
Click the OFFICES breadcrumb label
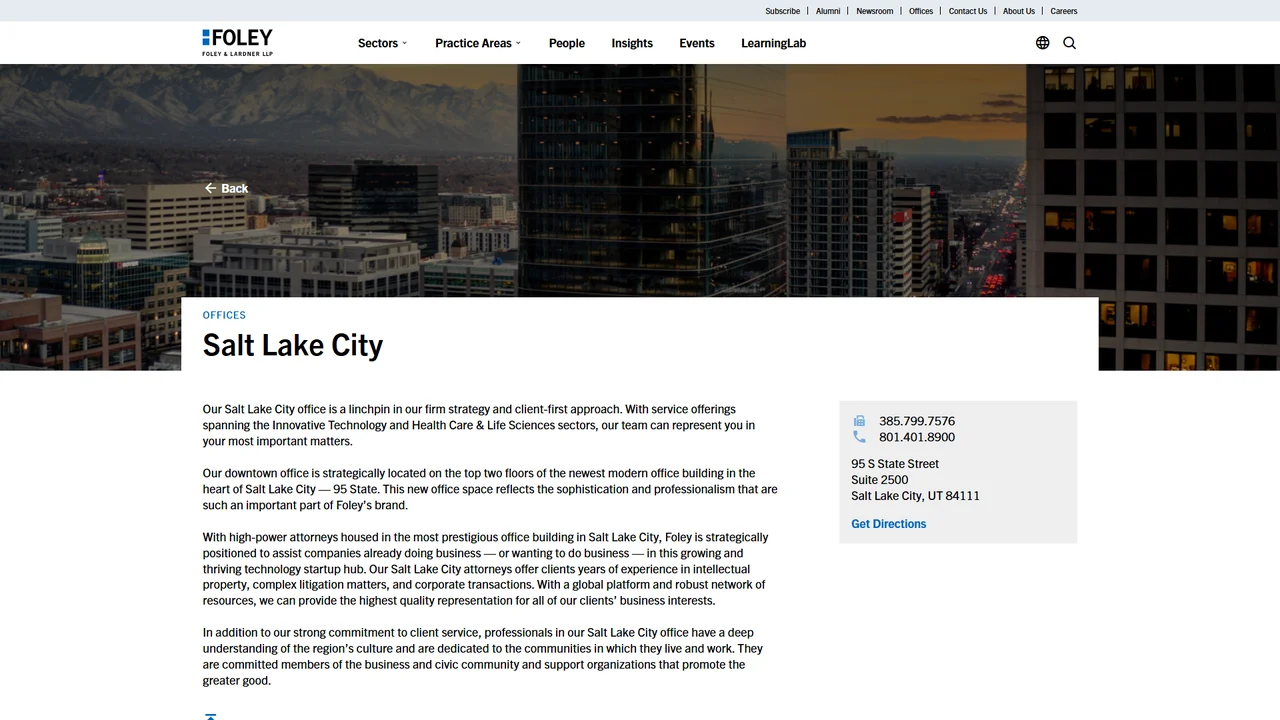point(224,315)
